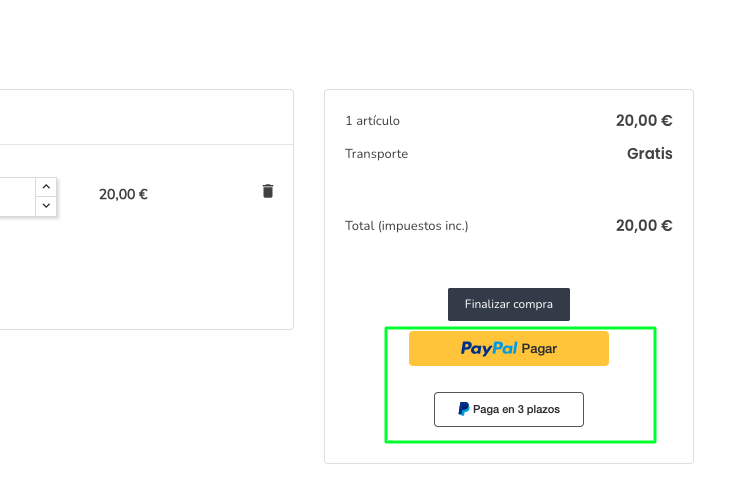Click empty space below the Transporte row

[509, 189]
